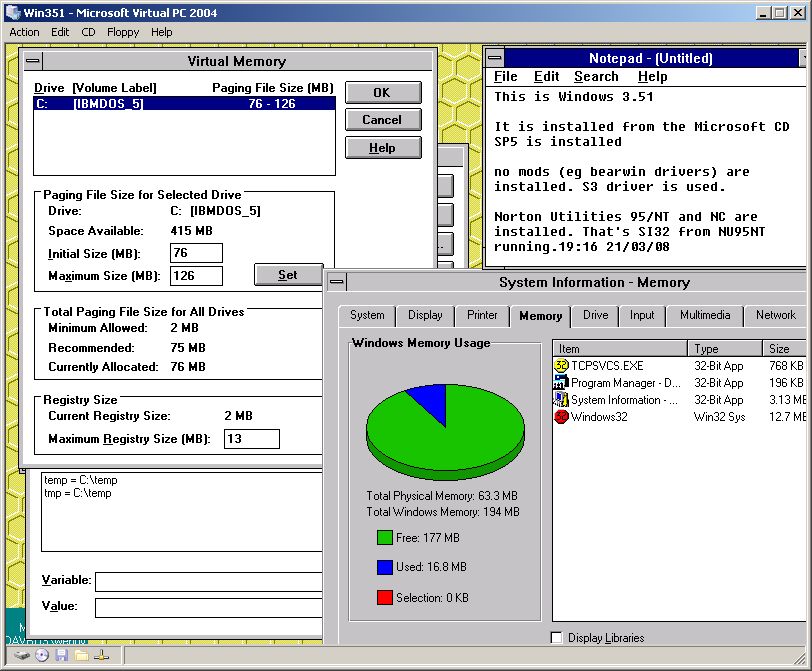Click Help in the Virtual Memory dialog

click(383, 148)
